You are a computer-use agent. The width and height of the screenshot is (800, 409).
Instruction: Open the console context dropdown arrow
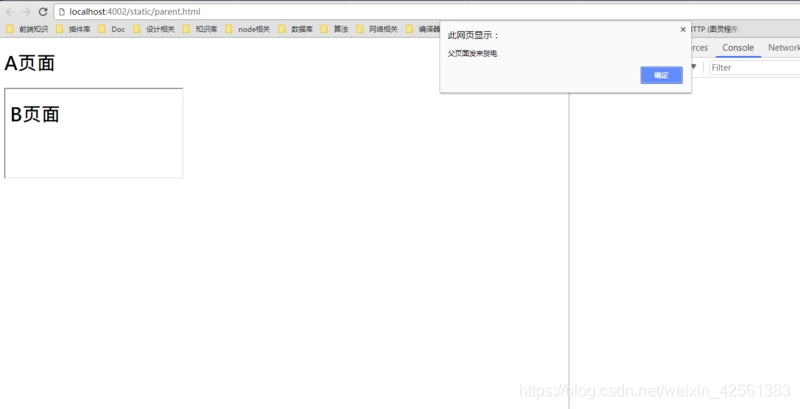[x=693, y=67]
